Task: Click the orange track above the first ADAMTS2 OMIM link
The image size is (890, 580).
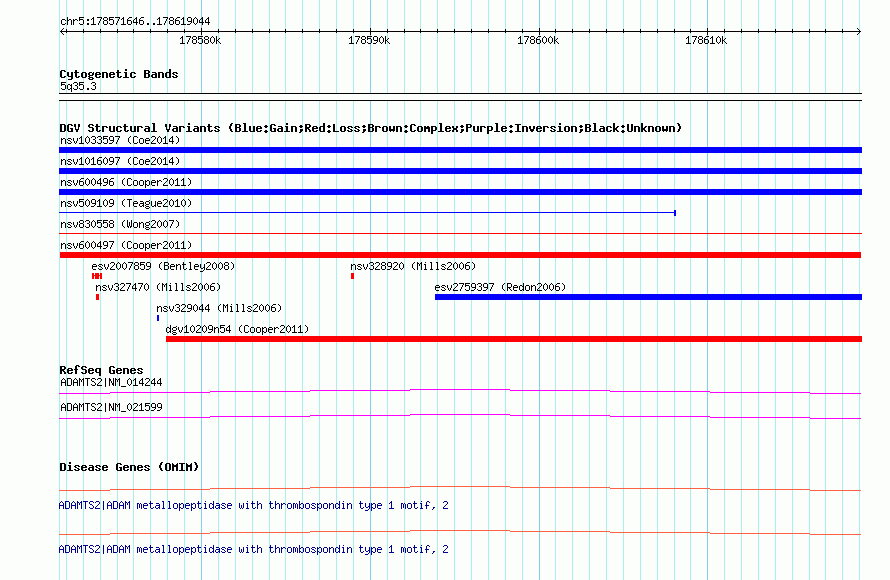Action: coord(460,488)
